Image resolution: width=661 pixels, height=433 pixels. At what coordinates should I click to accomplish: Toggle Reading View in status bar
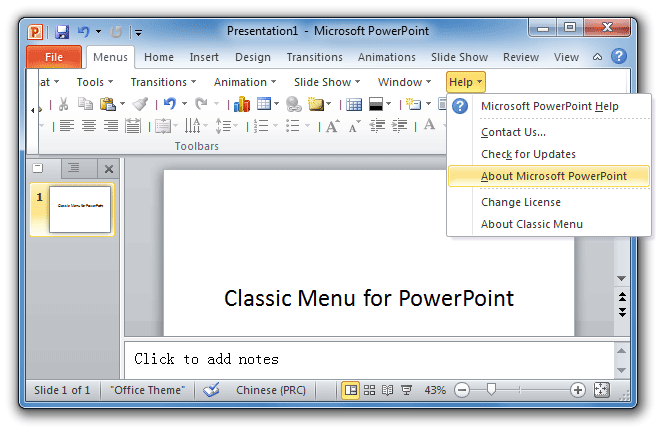(387, 390)
